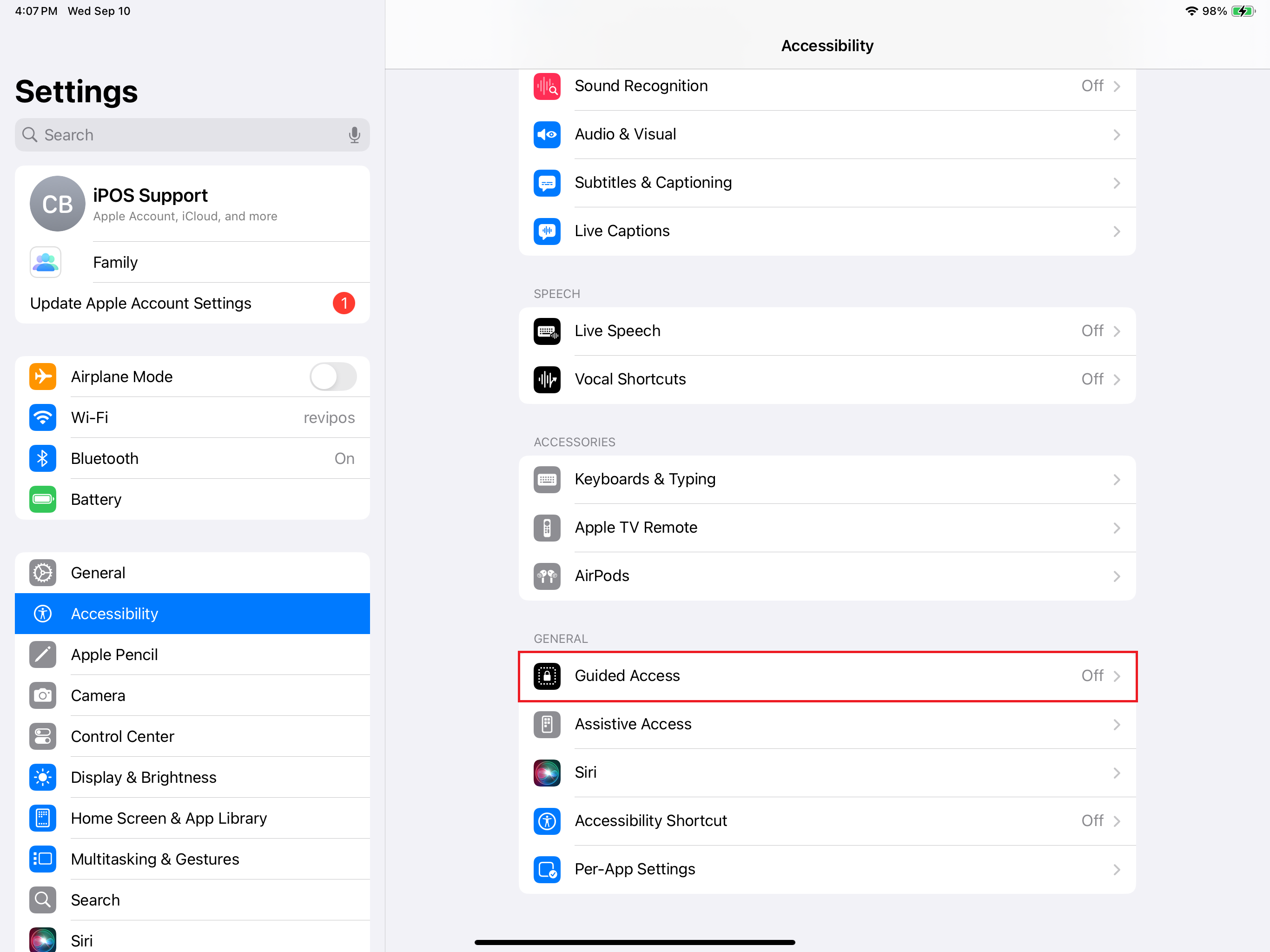Tap the Wi-Fi icon in sidebar
This screenshot has height=952, width=1270.
(42, 417)
